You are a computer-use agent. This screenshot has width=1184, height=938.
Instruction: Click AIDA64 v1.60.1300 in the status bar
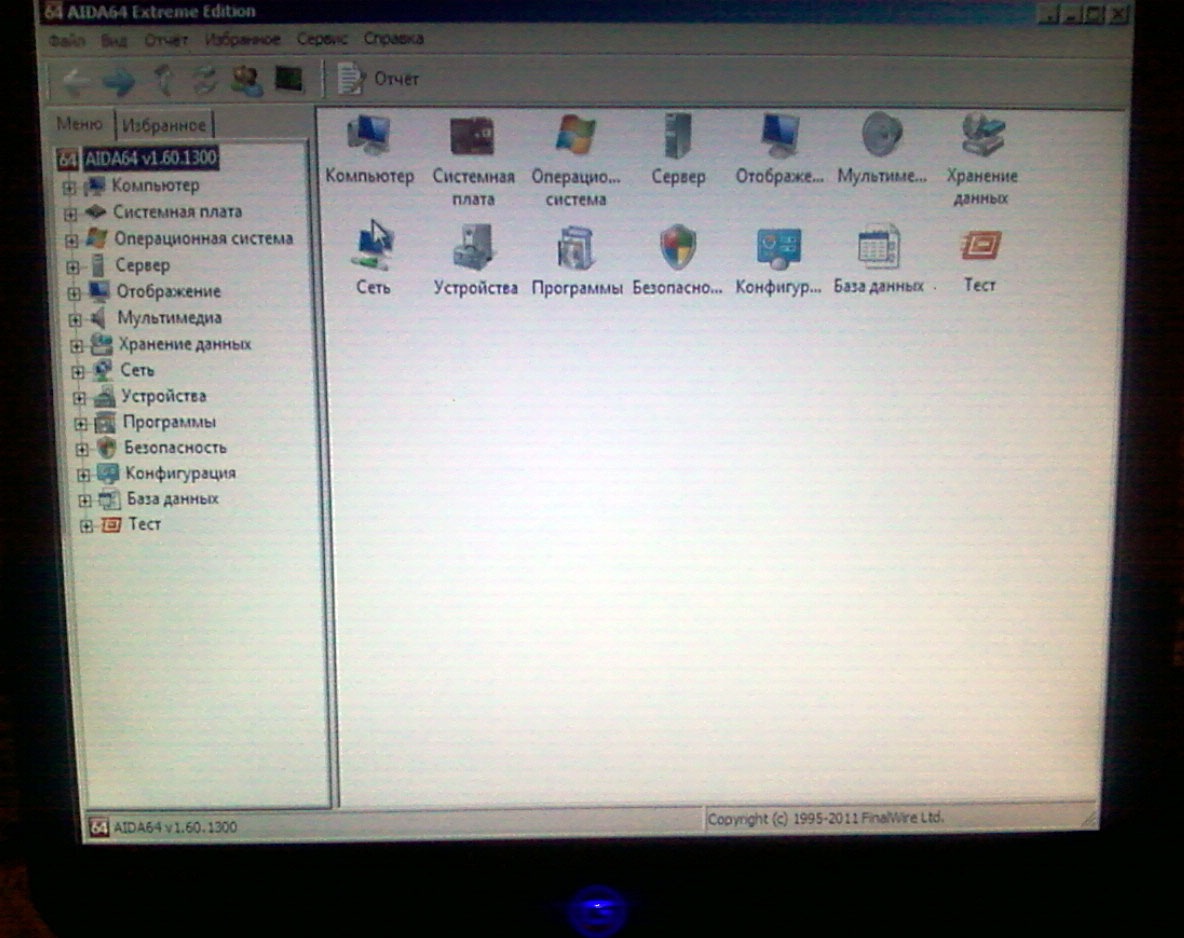tap(174, 827)
